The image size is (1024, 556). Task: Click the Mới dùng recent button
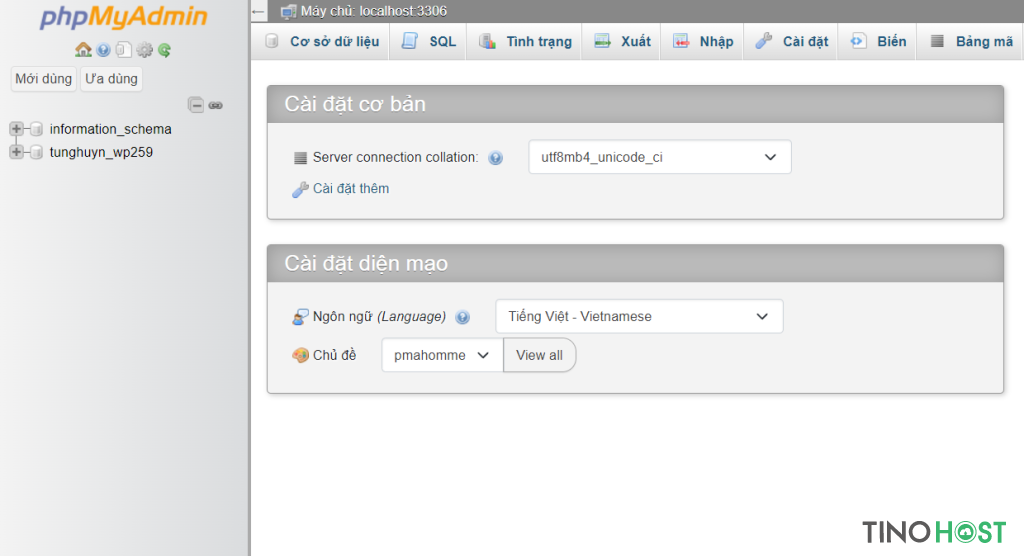tap(43, 78)
